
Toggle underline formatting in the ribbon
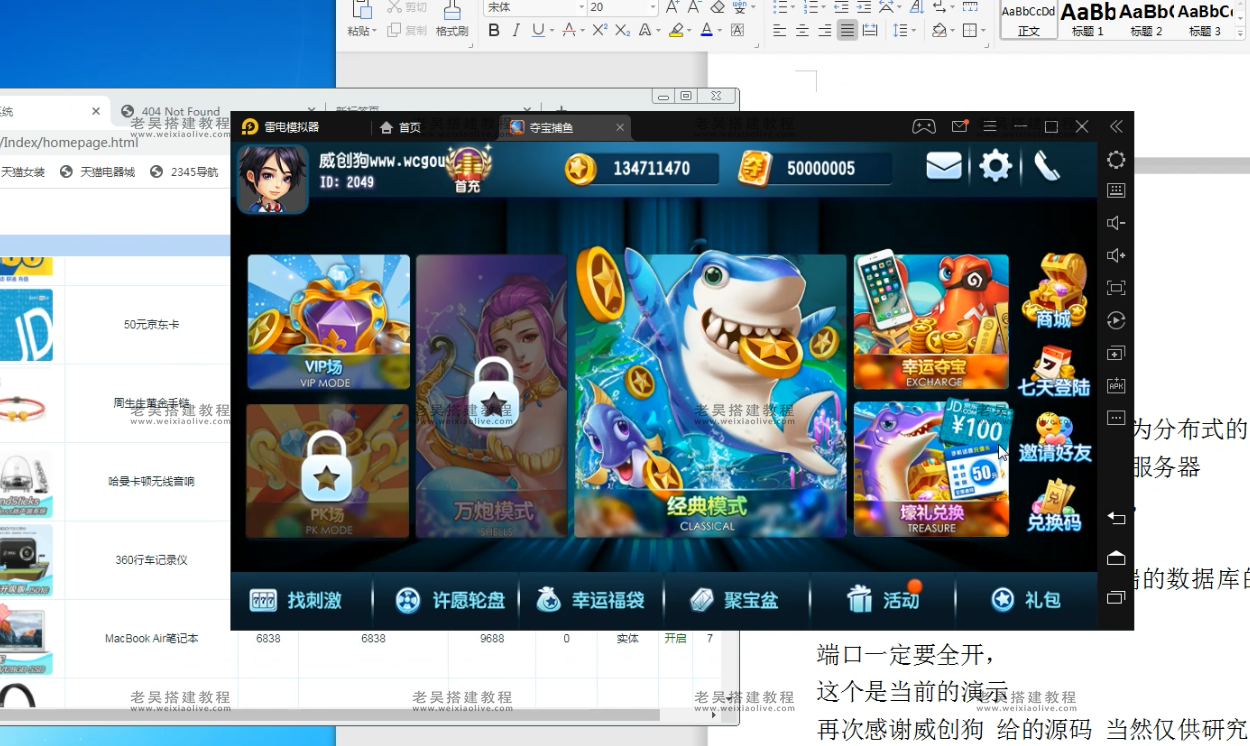coord(538,31)
